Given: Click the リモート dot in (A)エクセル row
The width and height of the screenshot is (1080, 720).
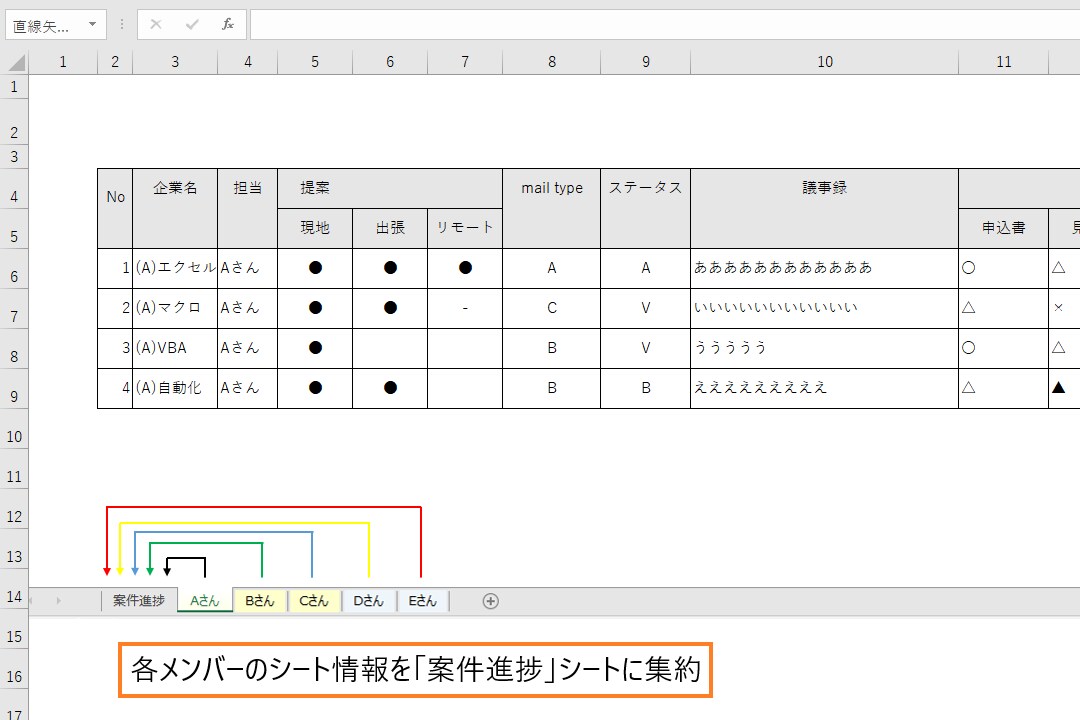Looking at the screenshot, I should (x=465, y=268).
